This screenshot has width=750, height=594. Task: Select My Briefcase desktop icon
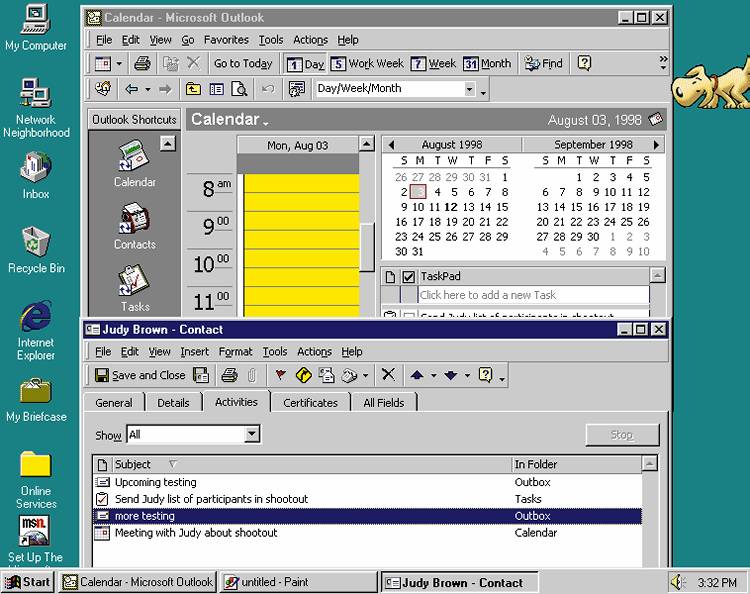tap(36, 401)
